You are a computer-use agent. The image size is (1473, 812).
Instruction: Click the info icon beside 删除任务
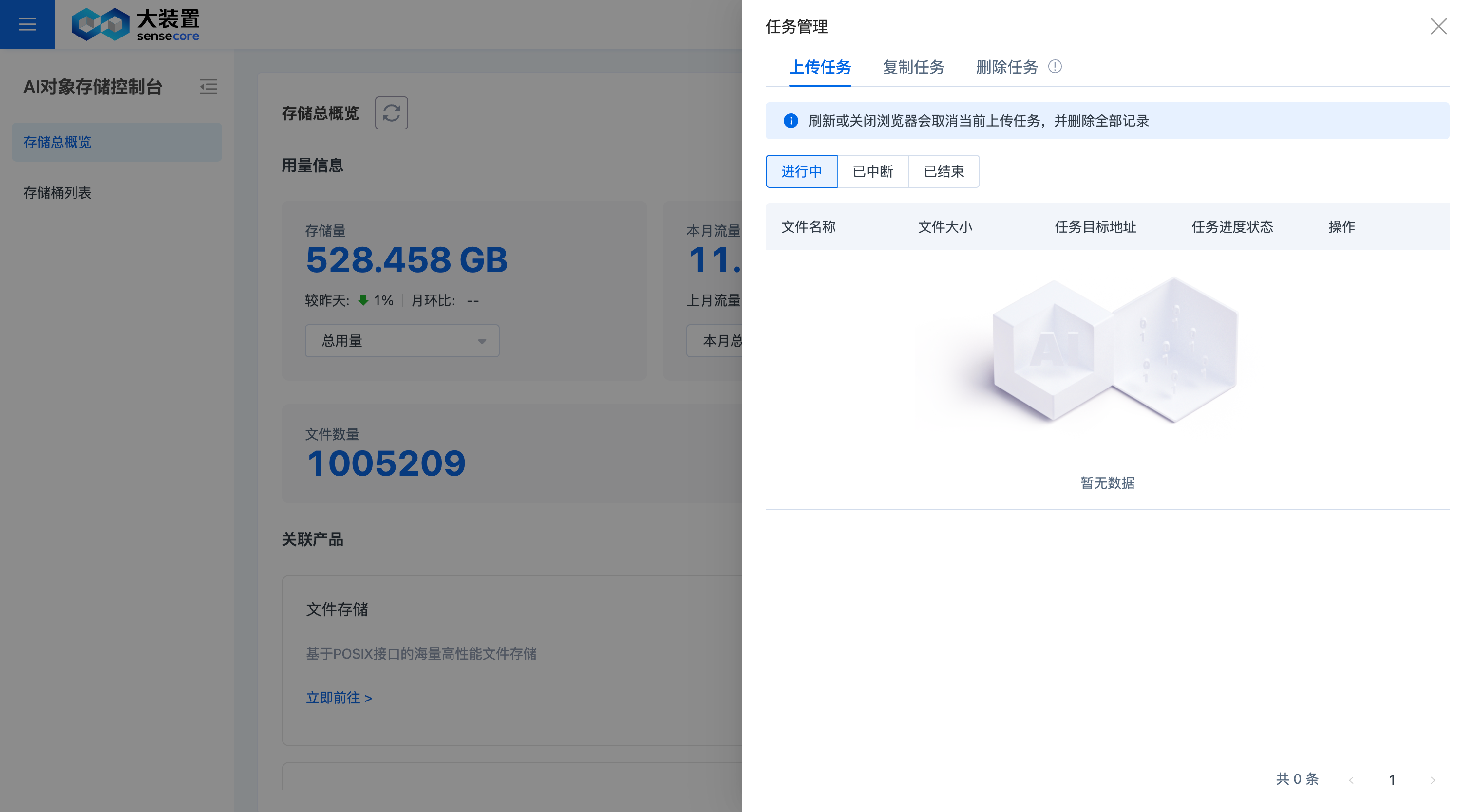pyautogui.click(x=1055, y=67)
